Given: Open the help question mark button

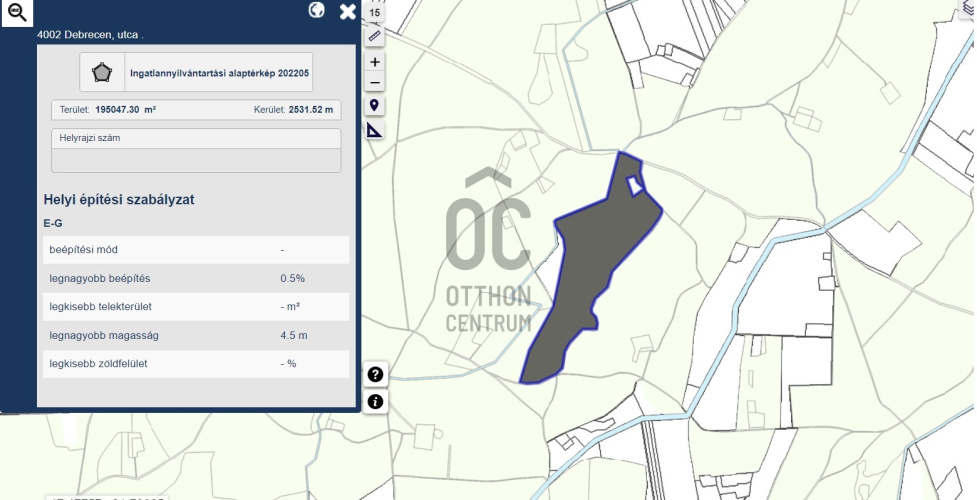Looking at the screenshot, I should pos(376,375).
